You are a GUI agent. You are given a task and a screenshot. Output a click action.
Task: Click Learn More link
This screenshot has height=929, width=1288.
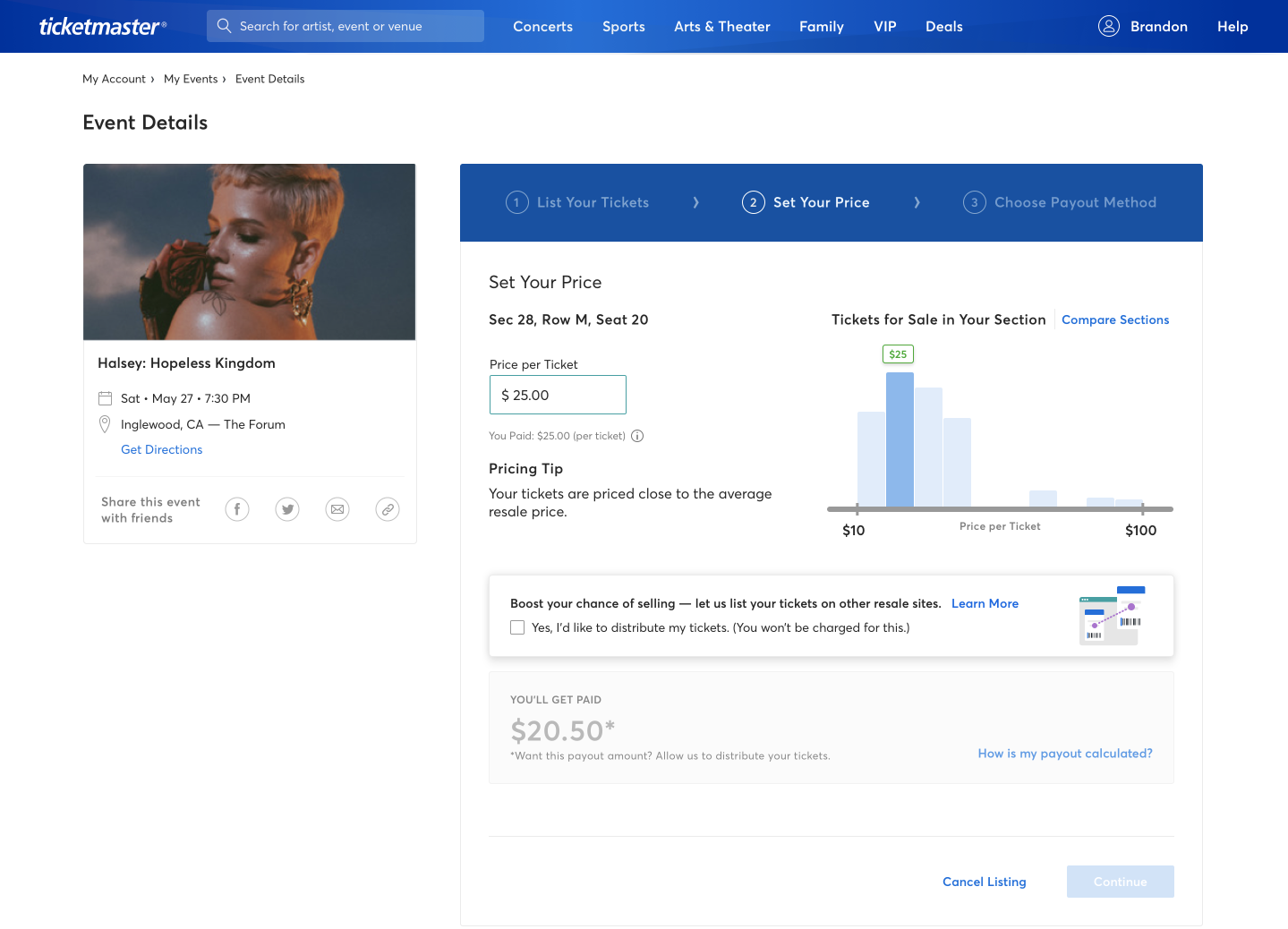pos(985,603)
